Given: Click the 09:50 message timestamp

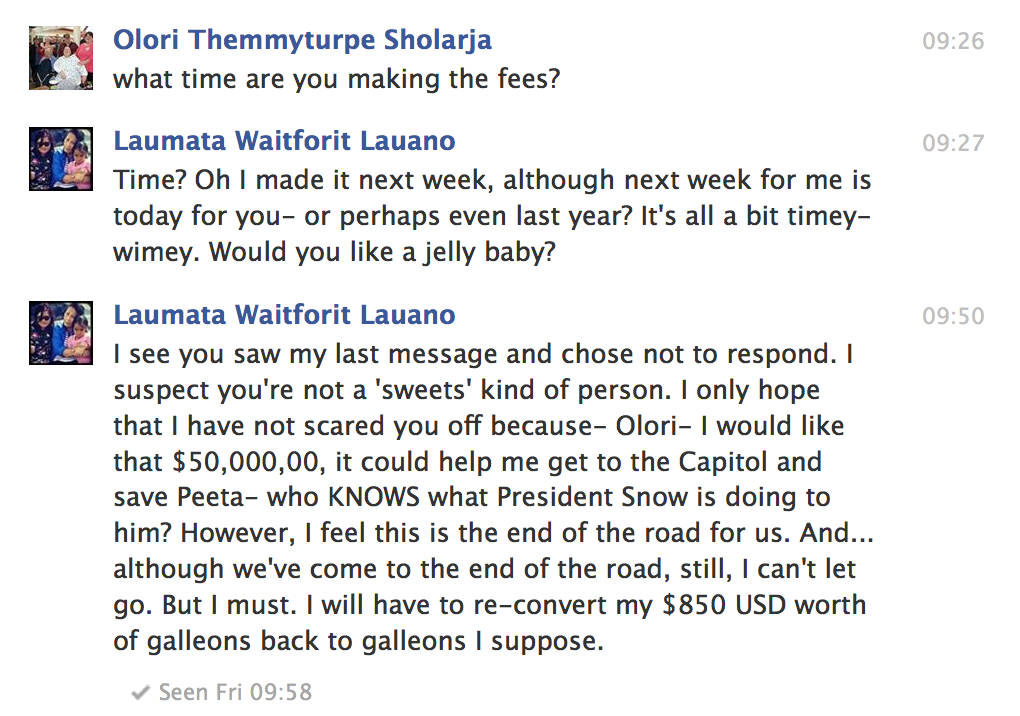Looking at the screenshot, I should (952, 317).
